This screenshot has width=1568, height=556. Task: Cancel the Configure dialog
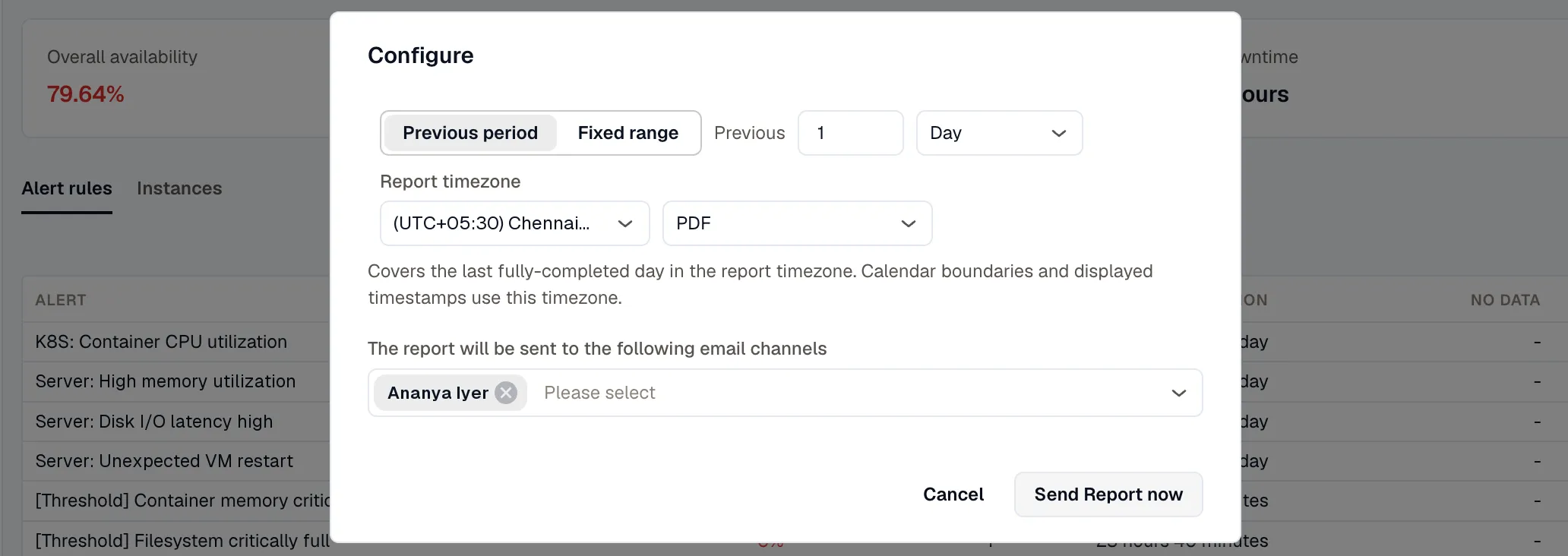click(x=953, y=494)
